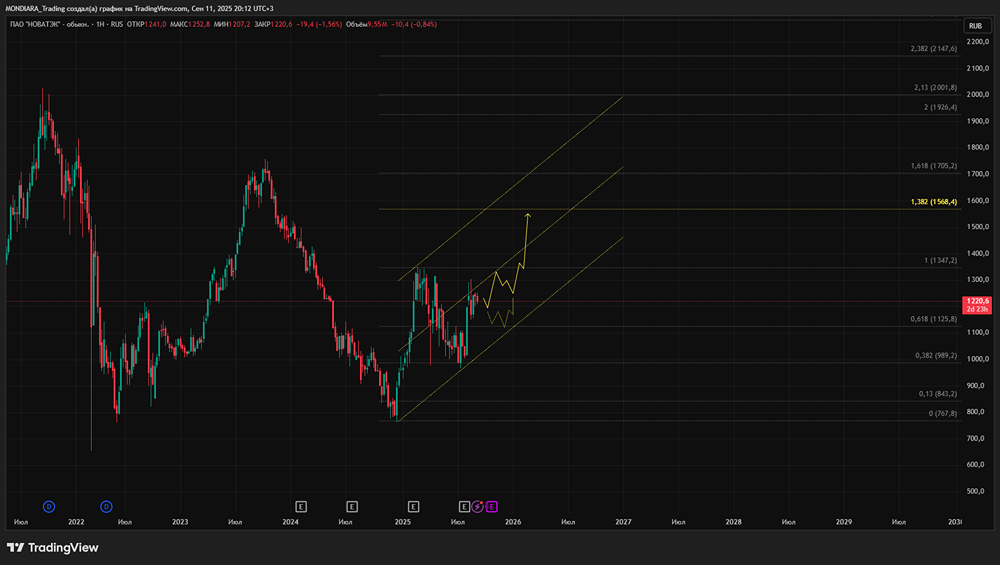Open the earnings marker right after 2025
This screenshot has width=1000, height=565.
tap(413, 507)
